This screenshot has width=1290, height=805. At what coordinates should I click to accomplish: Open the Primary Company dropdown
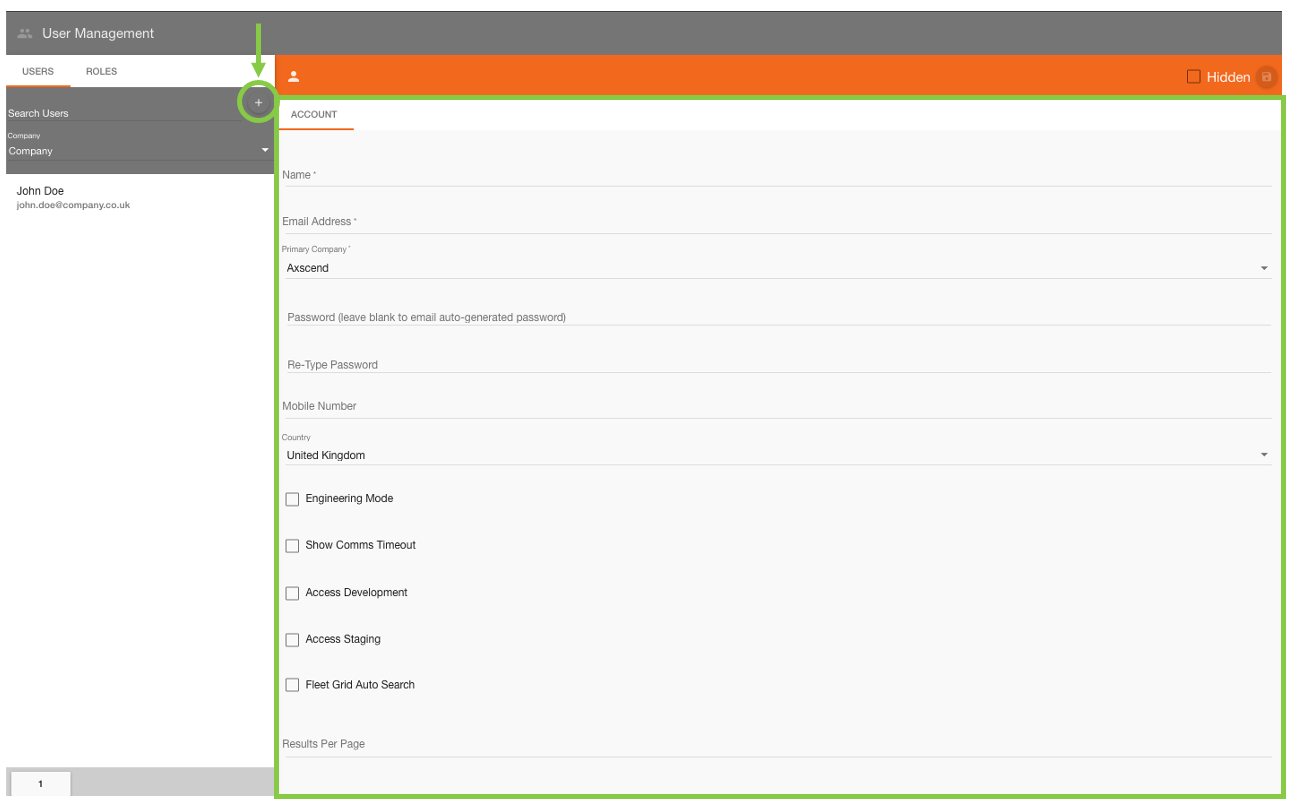click(776, 268)
